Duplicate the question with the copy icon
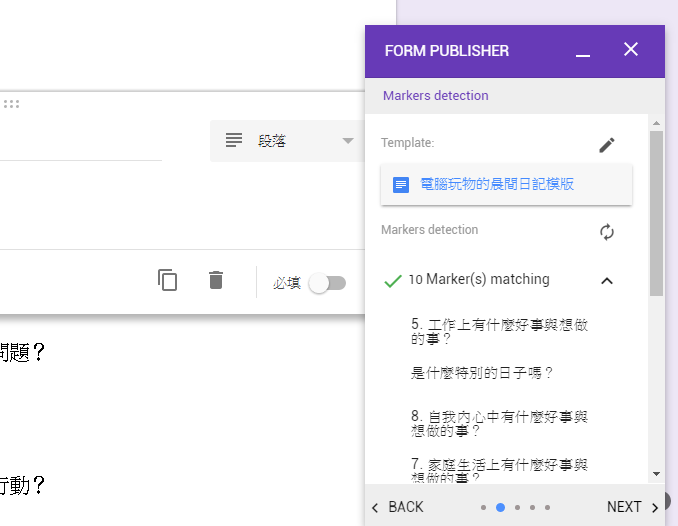Screen dimensions: 678x526 [x=167, y=280]
